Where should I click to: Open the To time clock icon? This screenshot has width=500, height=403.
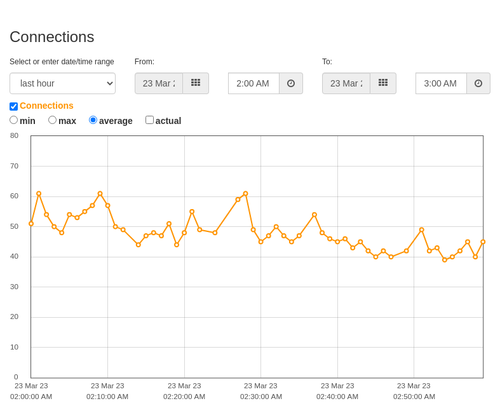pos(478,83)
